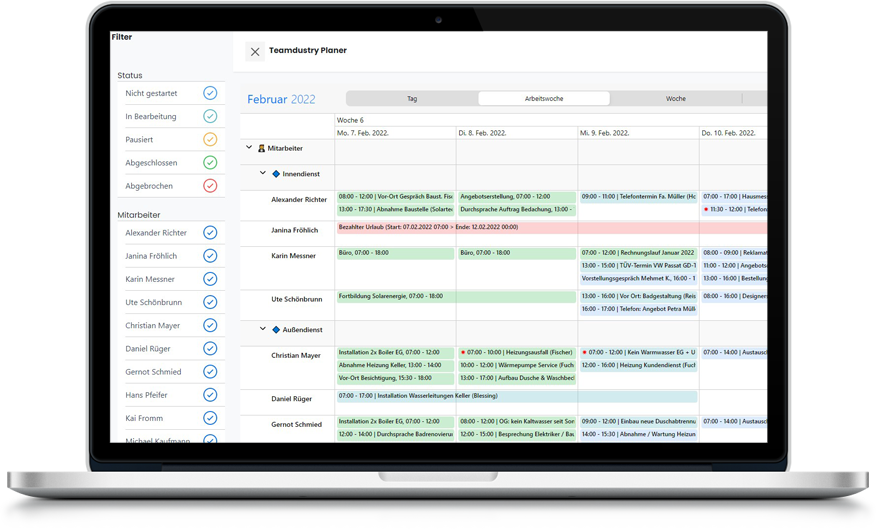This screenshot has width=876, height=529.
Task: Open Heizungsausfall (Fischer) urgent appointment
Action: click(x=517, y=352)
